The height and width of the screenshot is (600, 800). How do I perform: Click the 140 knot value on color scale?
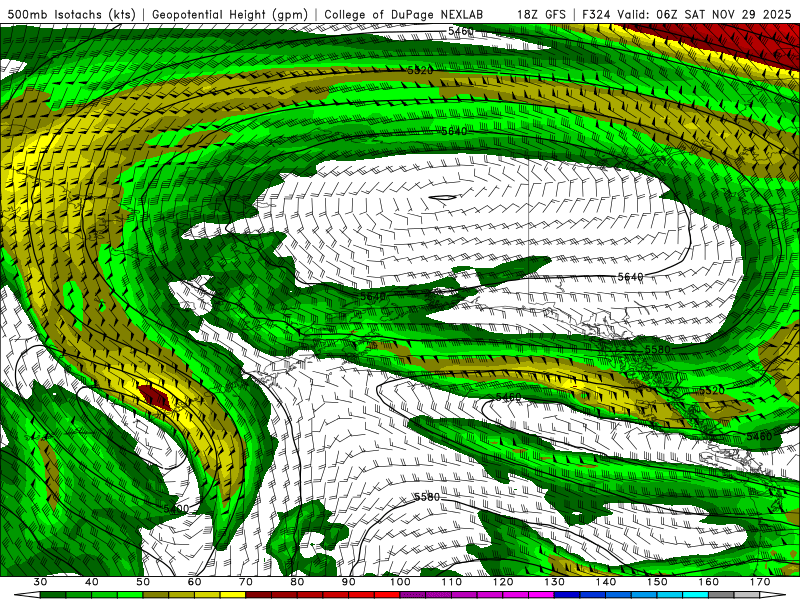pyautogui.click(x=606, y=582)
